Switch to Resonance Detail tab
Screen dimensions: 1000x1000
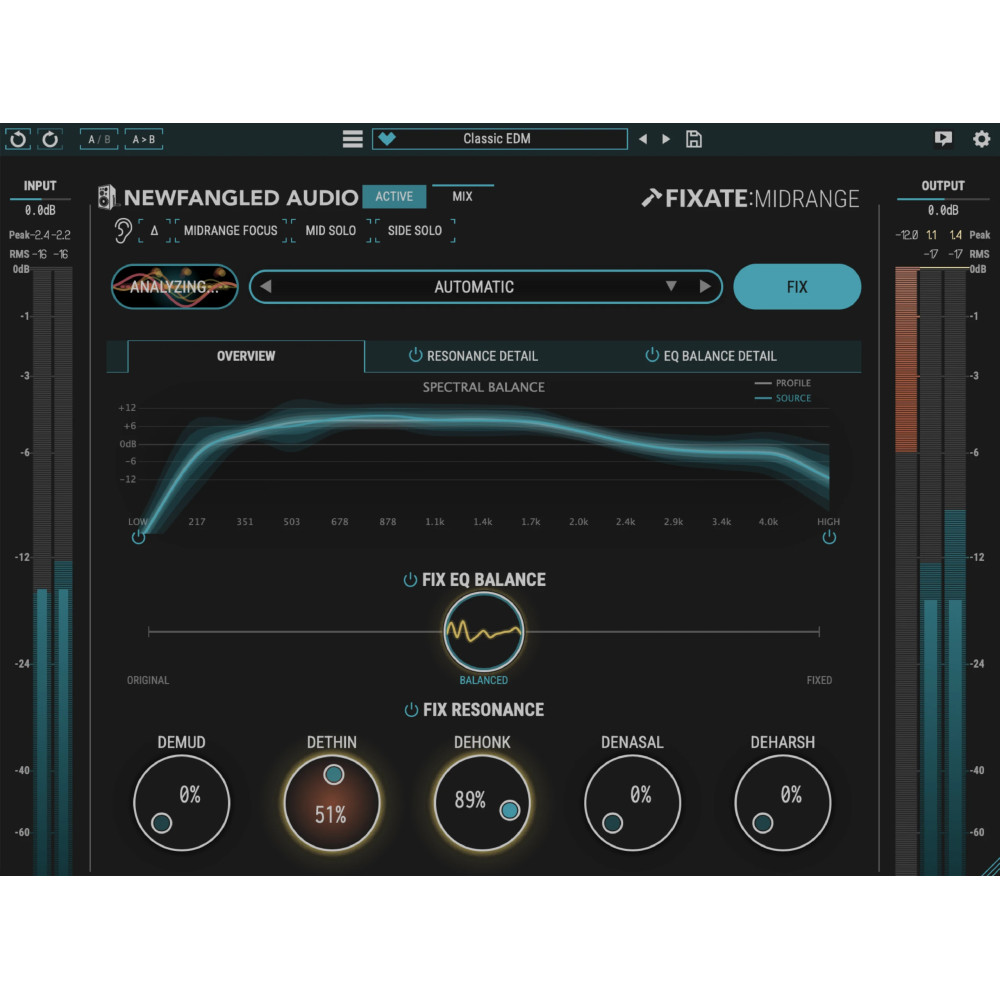[472, 356]
